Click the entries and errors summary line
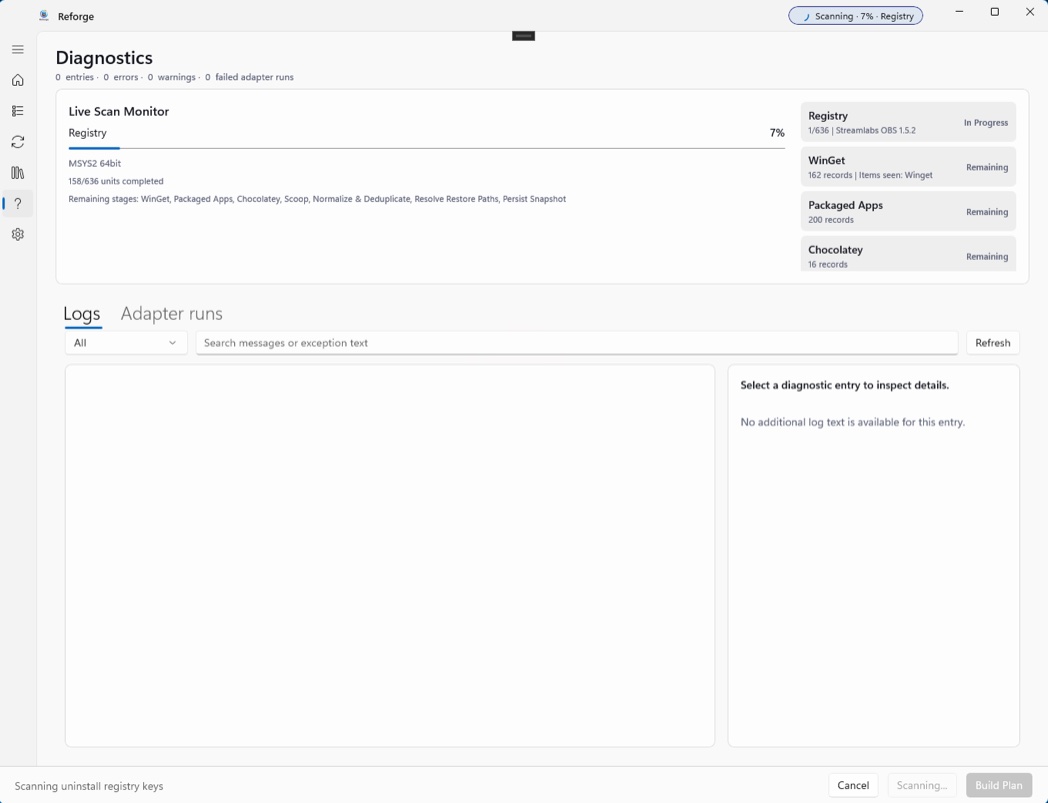 (174, 77)
